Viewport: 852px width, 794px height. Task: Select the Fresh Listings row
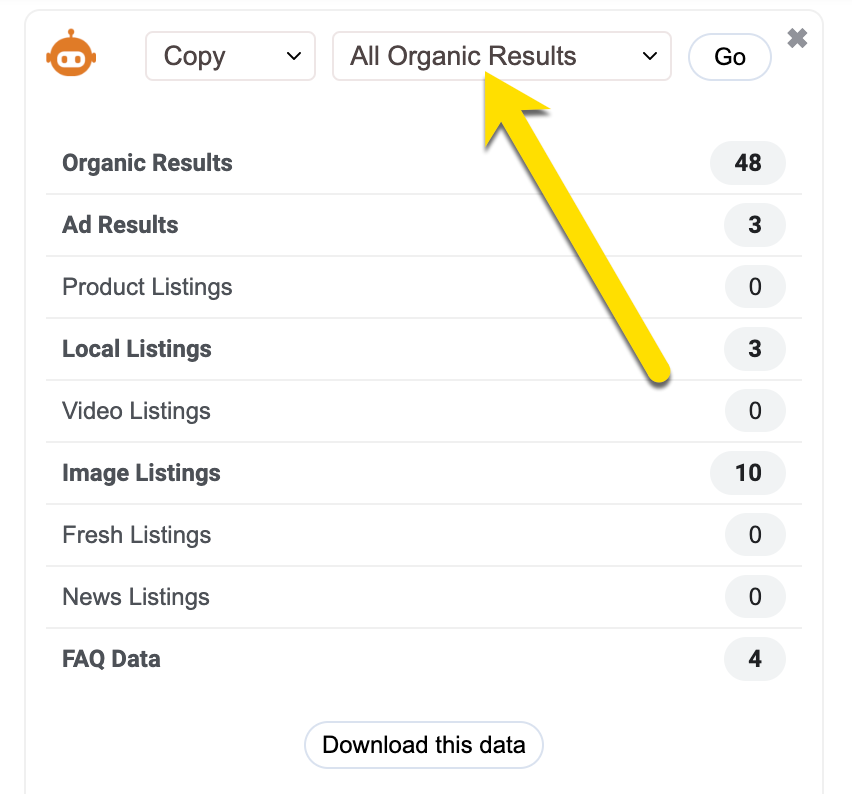pyautogui.click(x=136, y=535)
